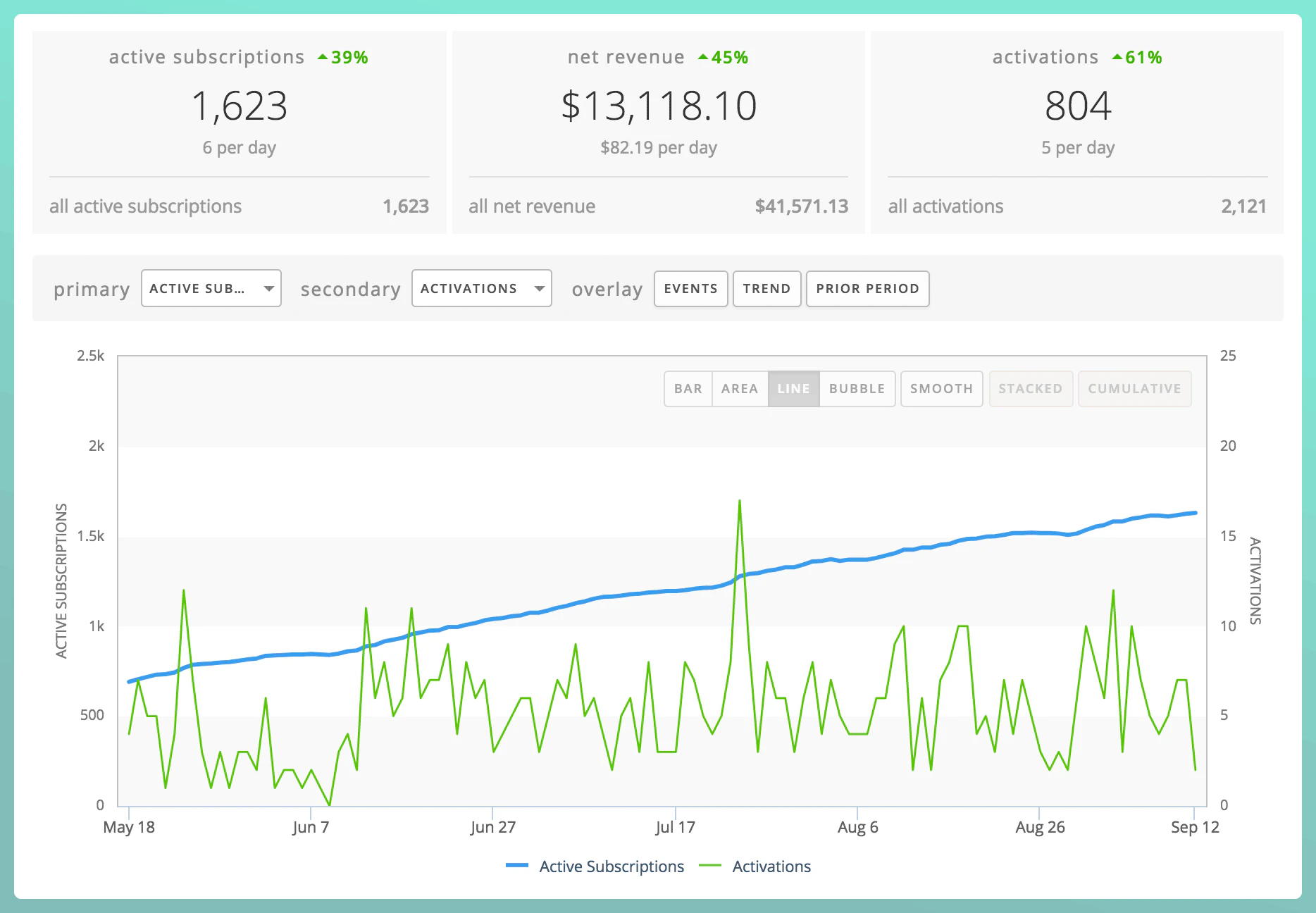Toggle the Trend overlay
1316x913 pixels.
(766, 289)
